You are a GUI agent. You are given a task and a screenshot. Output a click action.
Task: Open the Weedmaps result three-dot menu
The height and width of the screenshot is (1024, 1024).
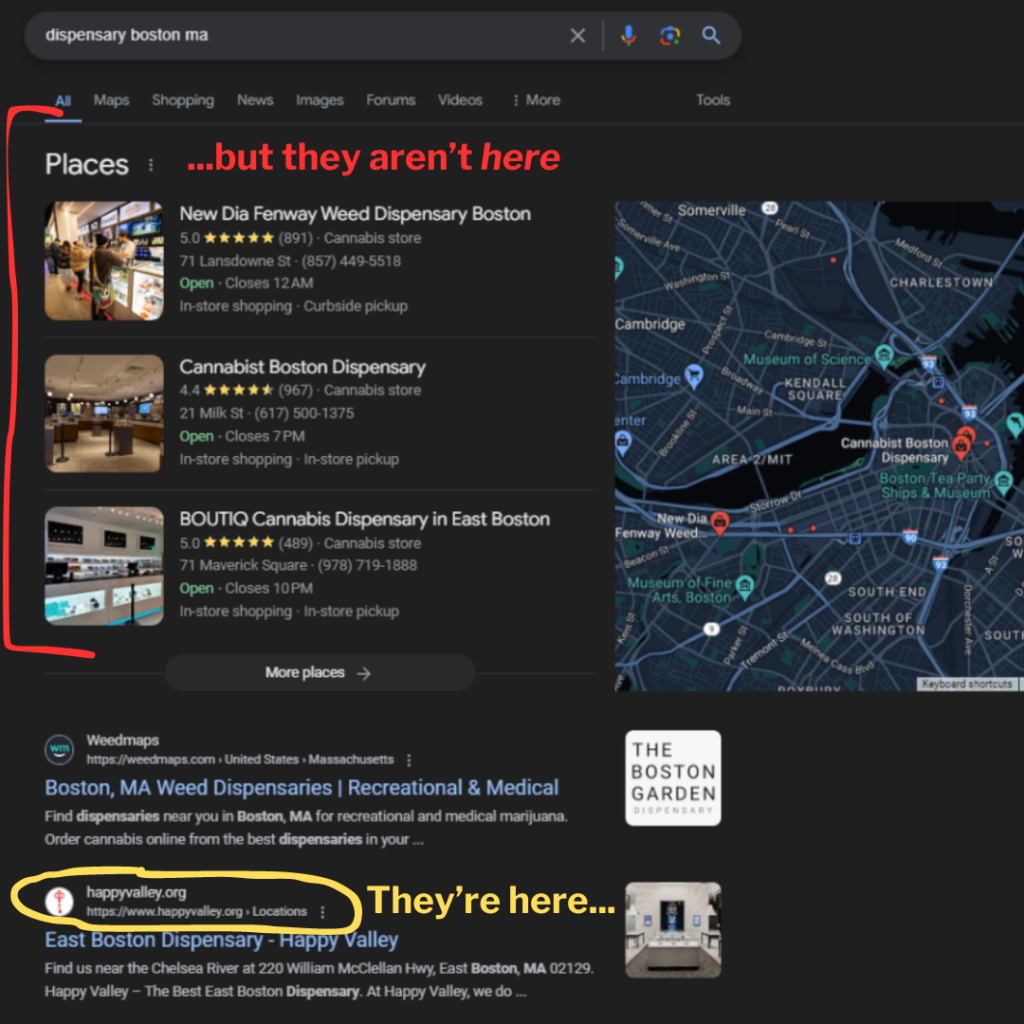(409, 760)
